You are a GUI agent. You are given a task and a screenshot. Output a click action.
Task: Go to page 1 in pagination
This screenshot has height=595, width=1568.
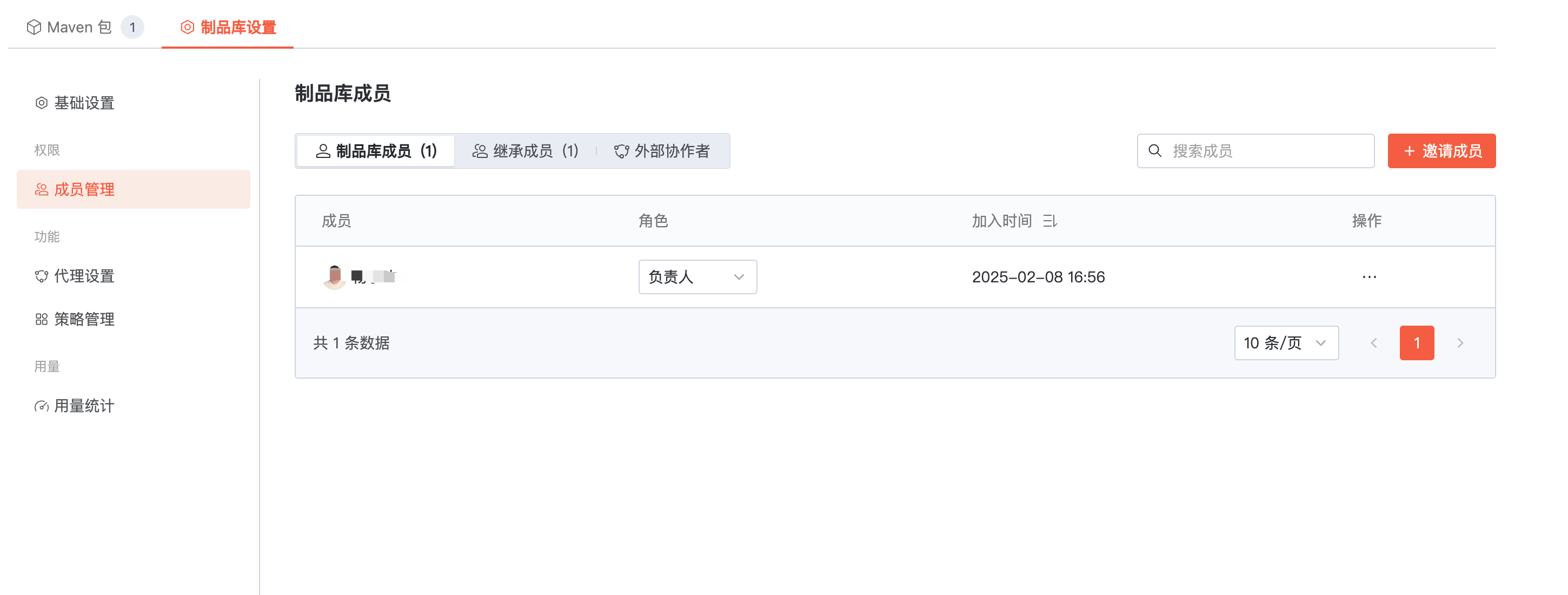1417,343
